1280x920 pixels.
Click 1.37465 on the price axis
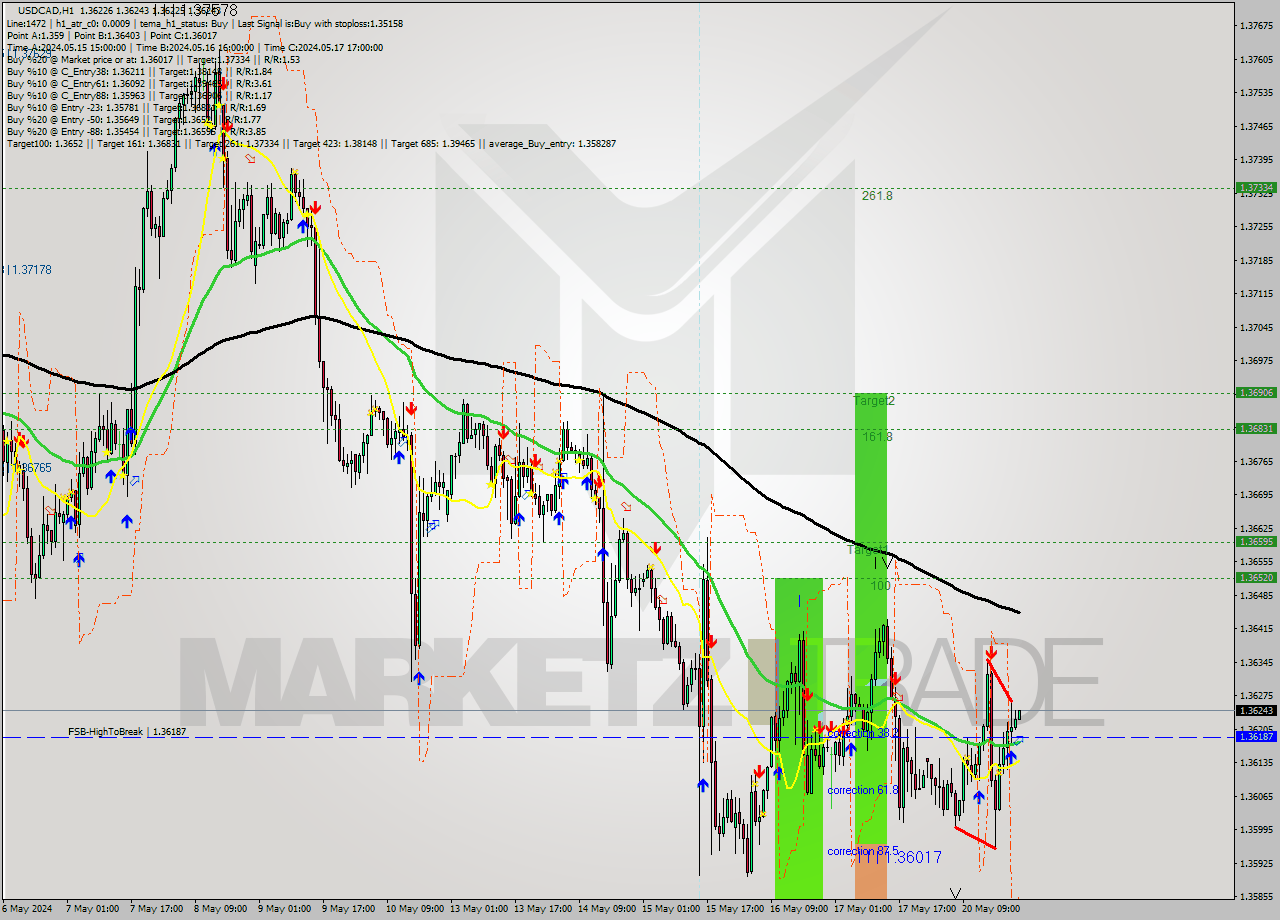point(1258,126)
